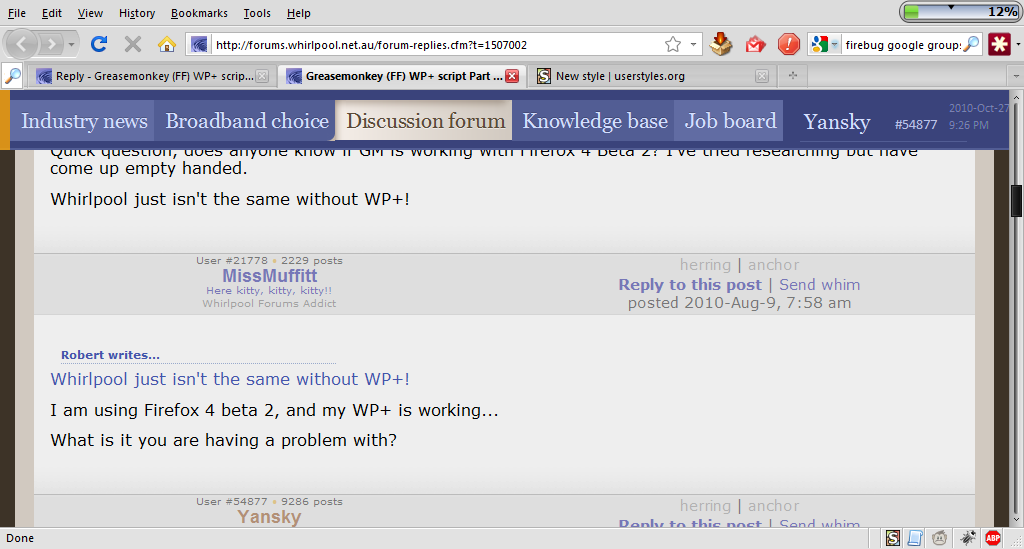Open the search engine selector dropdown arrow
The height and width of the screenshot is (549, 1024).
834,44
